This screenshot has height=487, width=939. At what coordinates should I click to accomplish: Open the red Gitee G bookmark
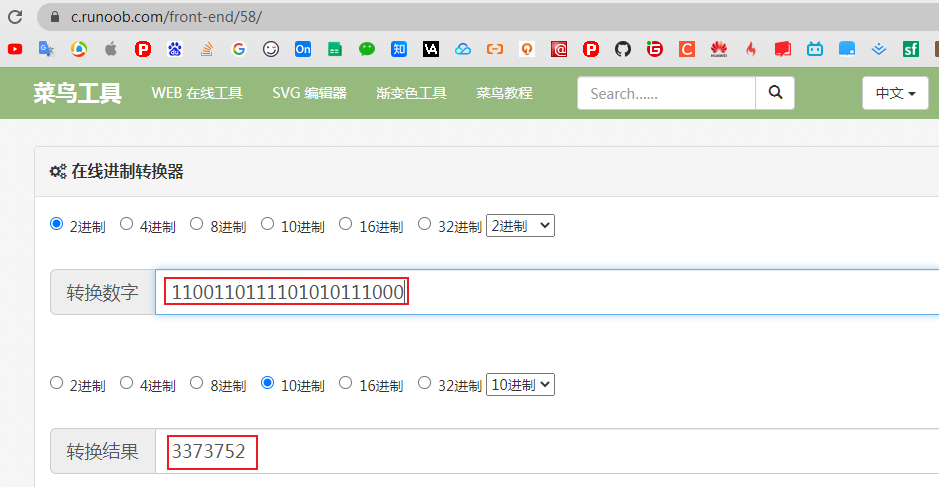[655, 49]
